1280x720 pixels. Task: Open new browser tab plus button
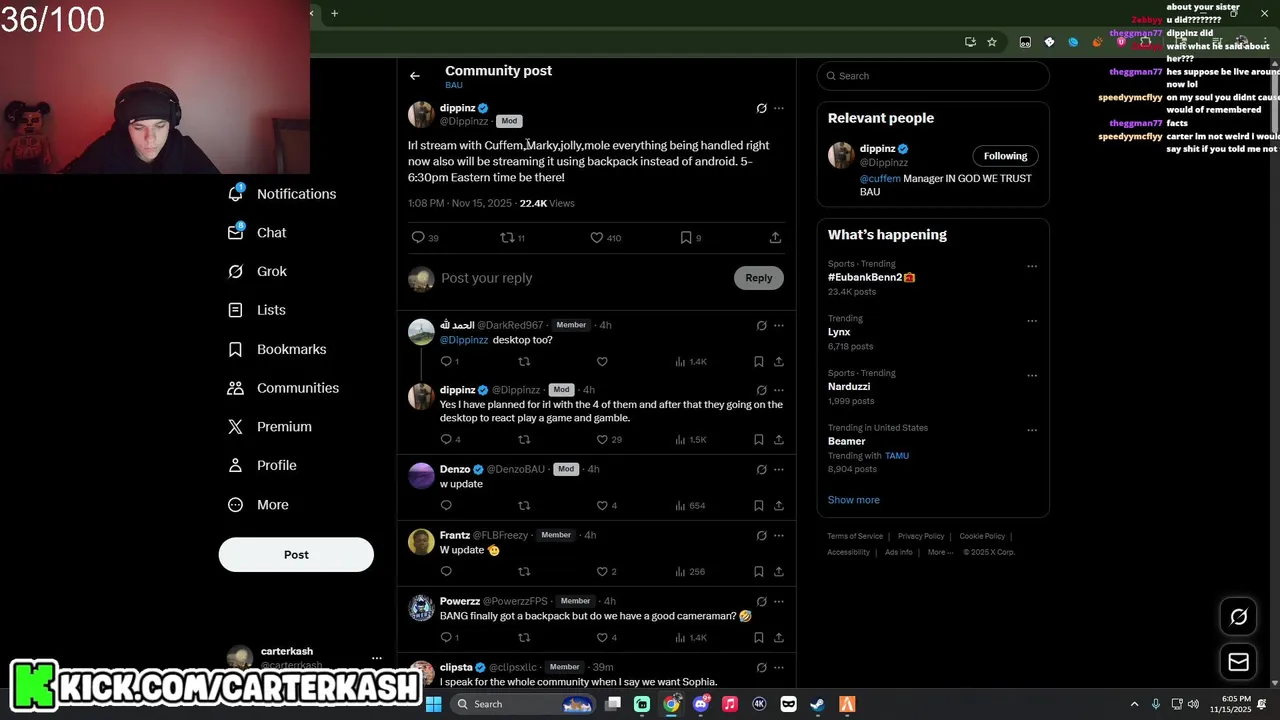(x=334, y=13)
